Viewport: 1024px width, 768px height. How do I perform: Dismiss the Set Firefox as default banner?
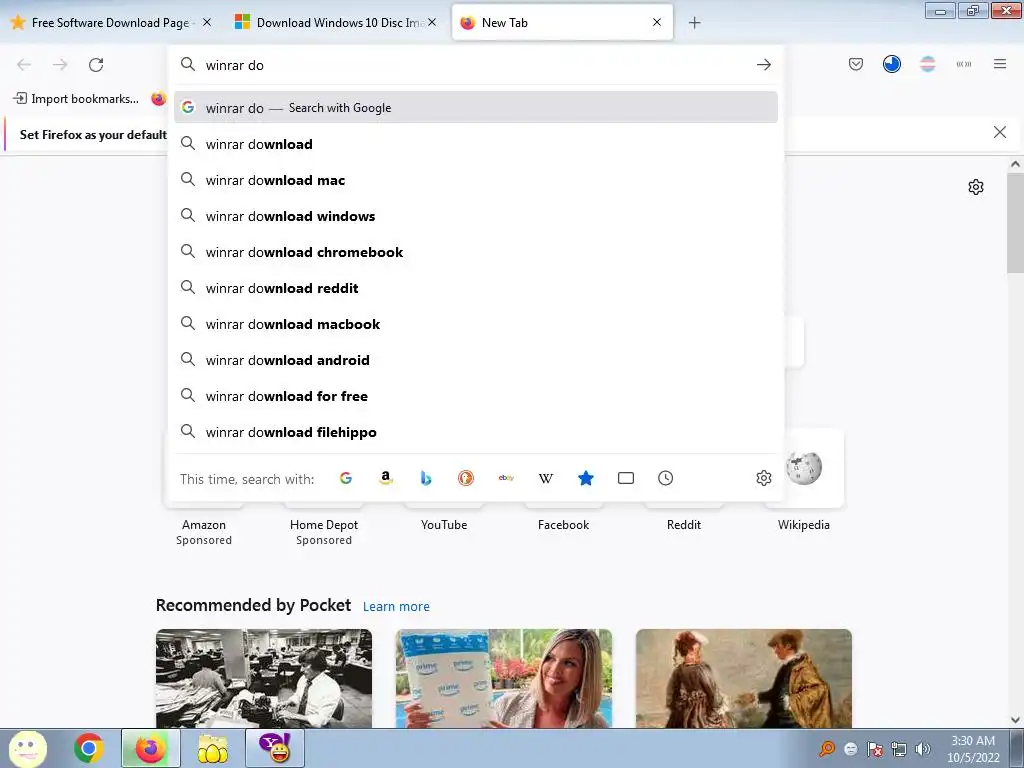pyautogui.click(x=1000, y=133)
